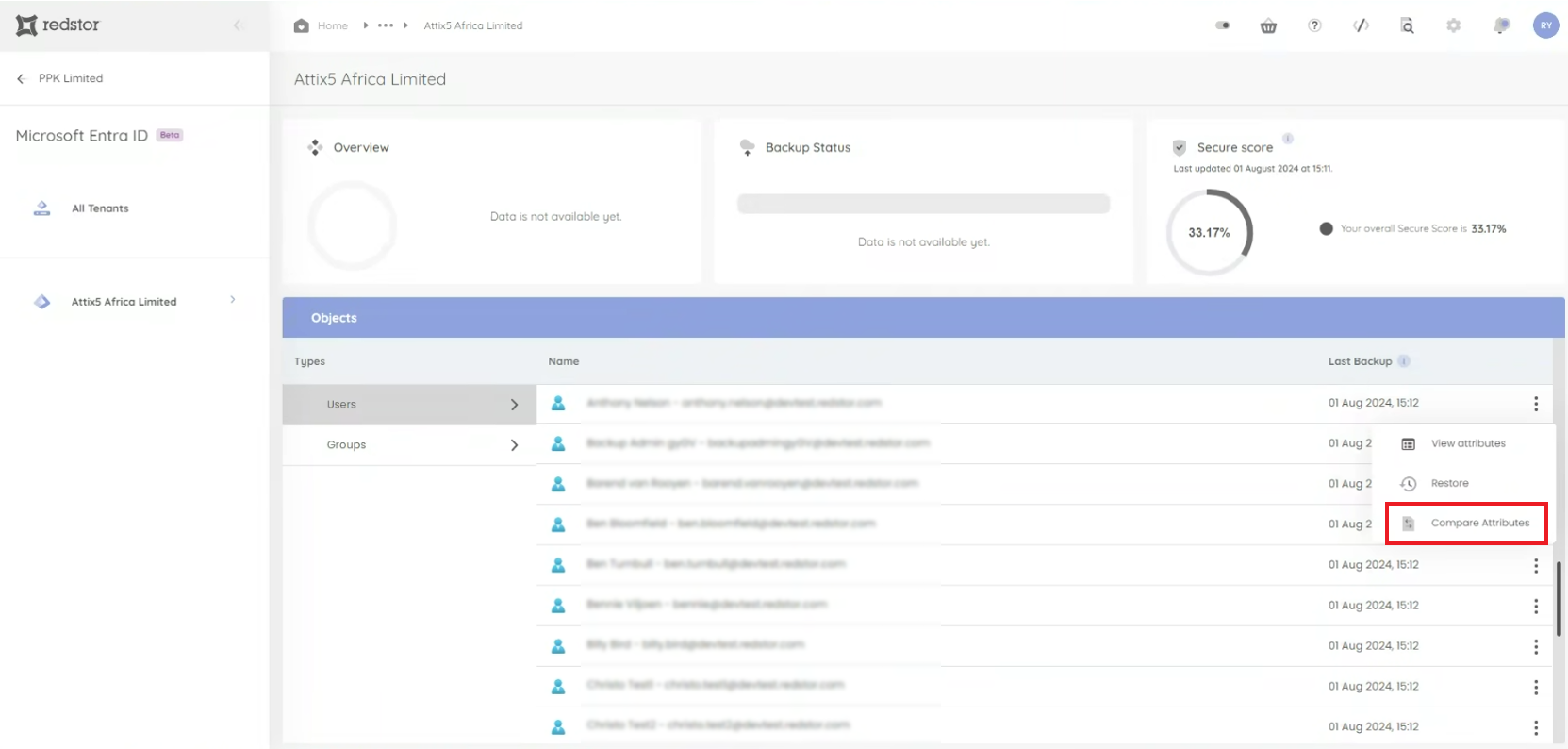Click the redstor logo

tap(58, 25)
